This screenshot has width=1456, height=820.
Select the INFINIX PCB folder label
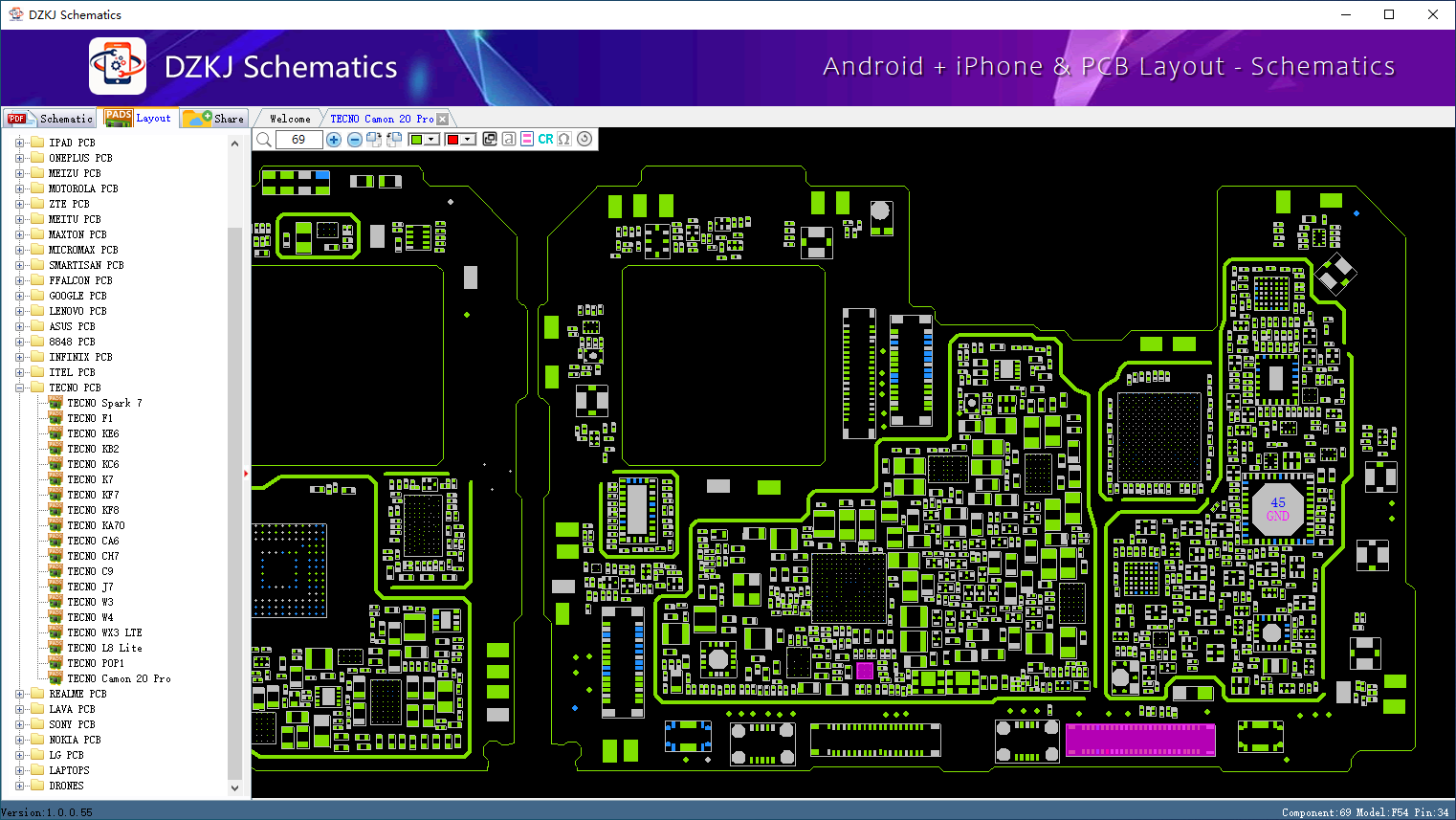pyautogui.click(x=80, y=357)
